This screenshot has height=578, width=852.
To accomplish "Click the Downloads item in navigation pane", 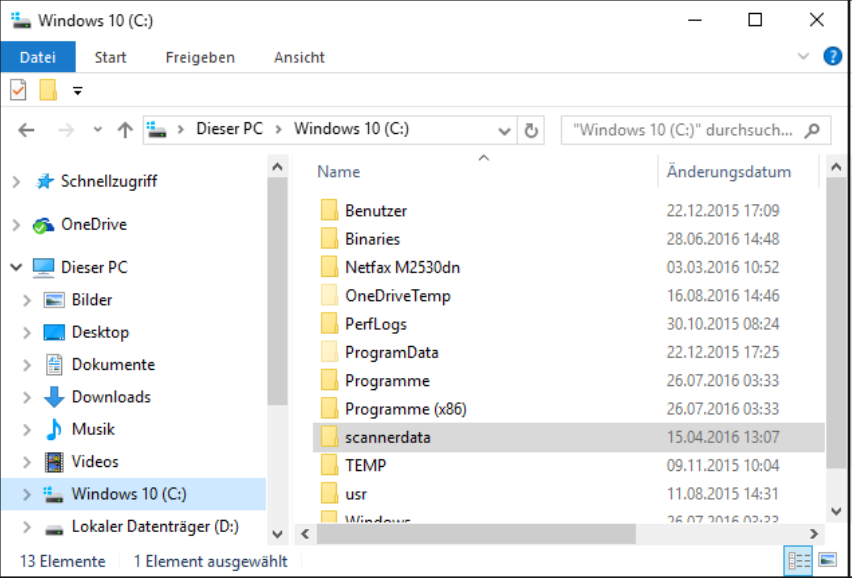I will point(110,397).
